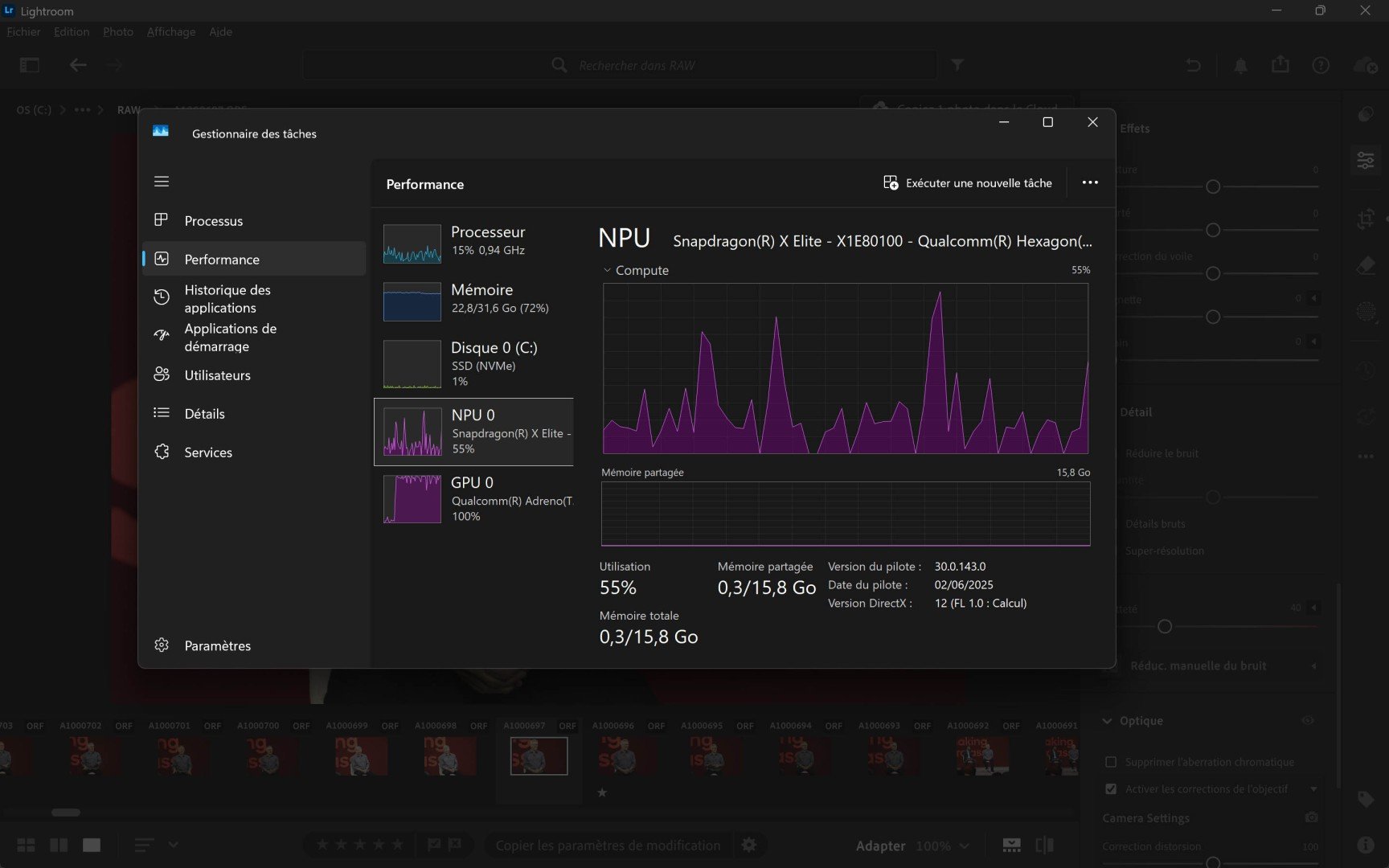The height and width of the screenshot is (868, 1389).
Task: Click the Rechercher dans RAW search field
Action: (620, 65)
